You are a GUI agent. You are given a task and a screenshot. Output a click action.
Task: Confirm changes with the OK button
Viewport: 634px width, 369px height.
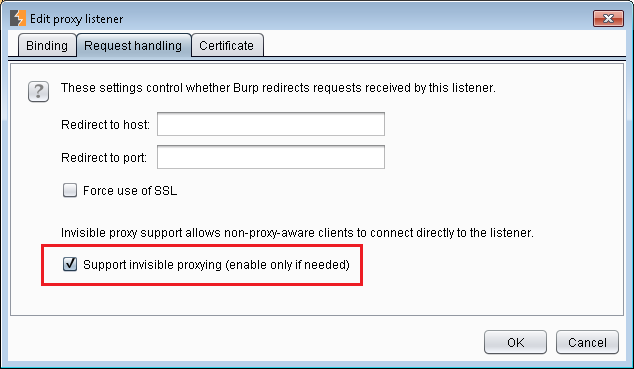pos(516,342)
